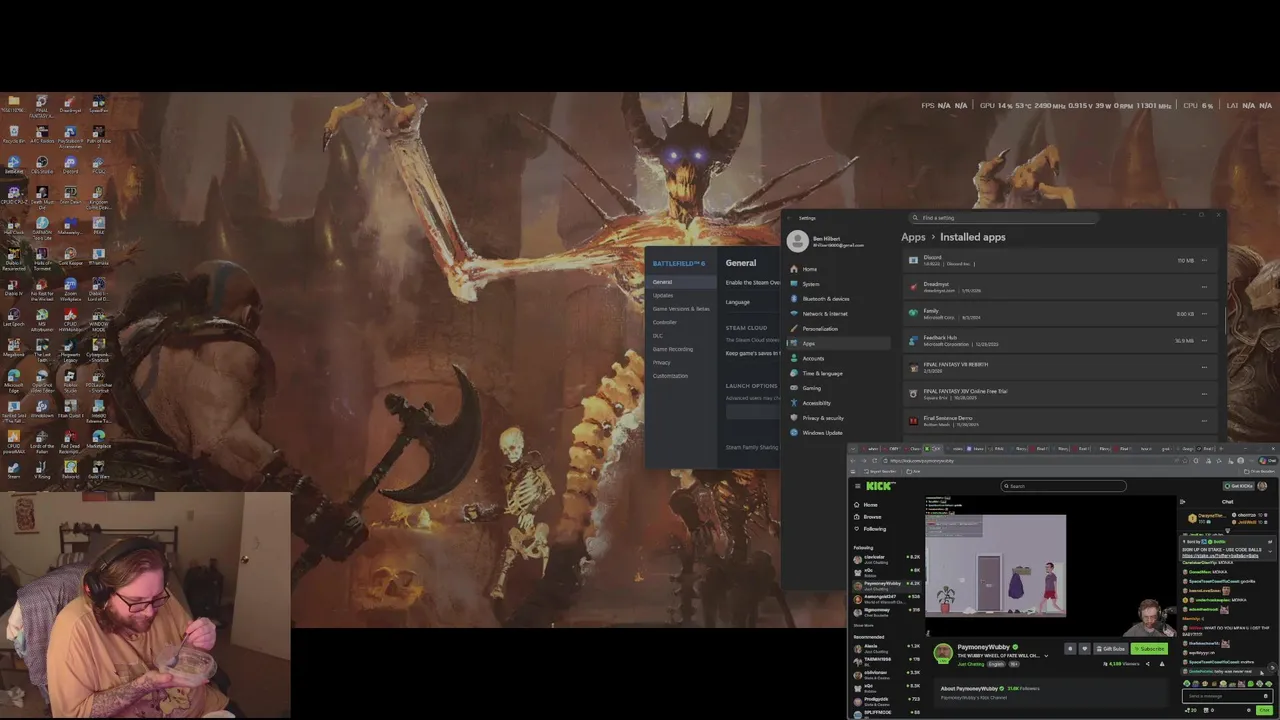Open Following in the Kick sidebar
The image size is (1280, 720).
tap(872, 529)
